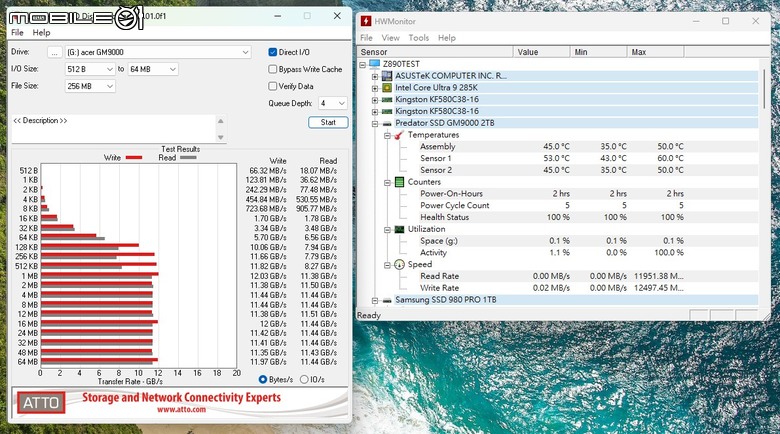Open the Drive dropdown showing acer GM9000
This screenshot has height=434, width=780.
[x=158, y=52]
